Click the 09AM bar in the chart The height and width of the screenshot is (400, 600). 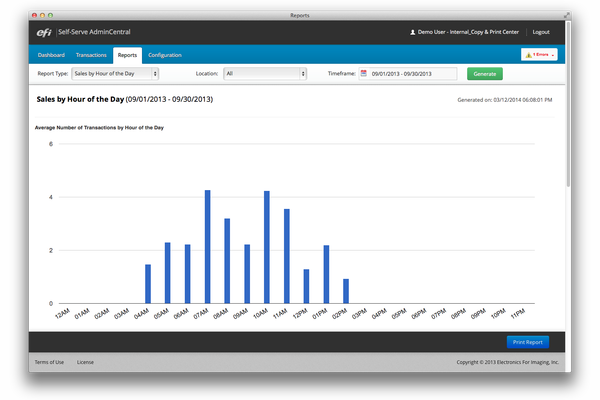(247, 274)
